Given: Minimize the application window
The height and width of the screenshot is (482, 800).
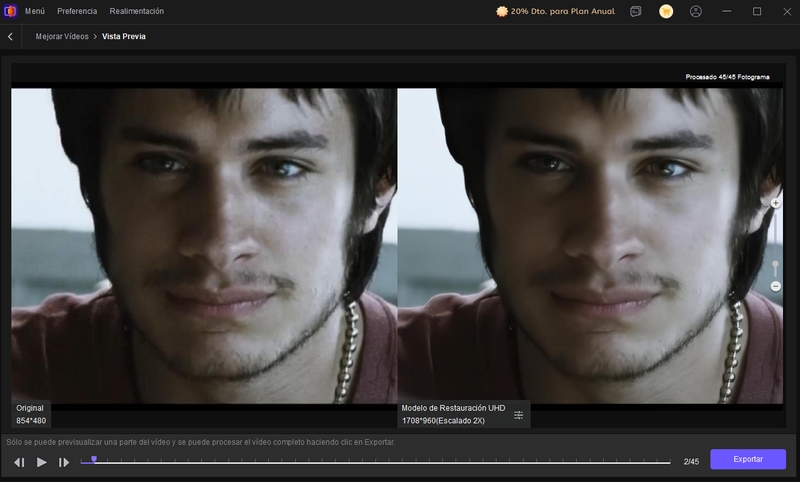Looking at the screenshot, I should coord(727,11).
